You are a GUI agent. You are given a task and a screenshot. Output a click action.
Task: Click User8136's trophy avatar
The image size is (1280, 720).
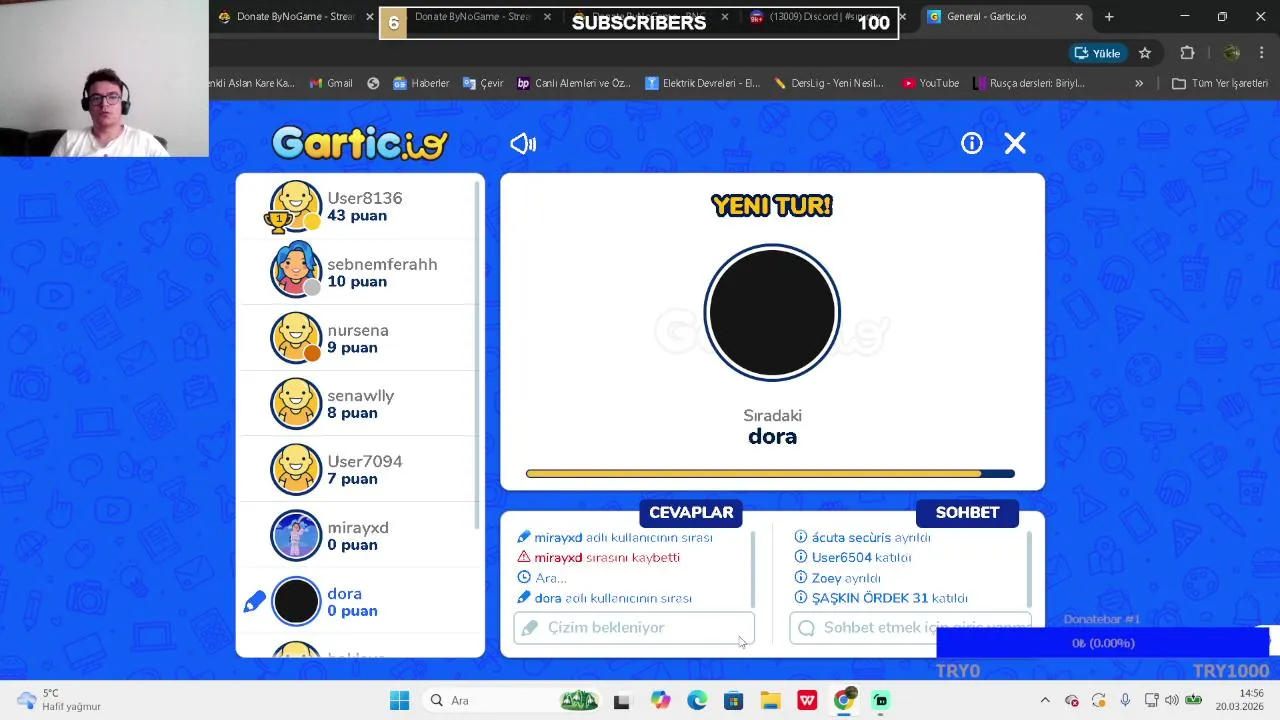[294, 206]
